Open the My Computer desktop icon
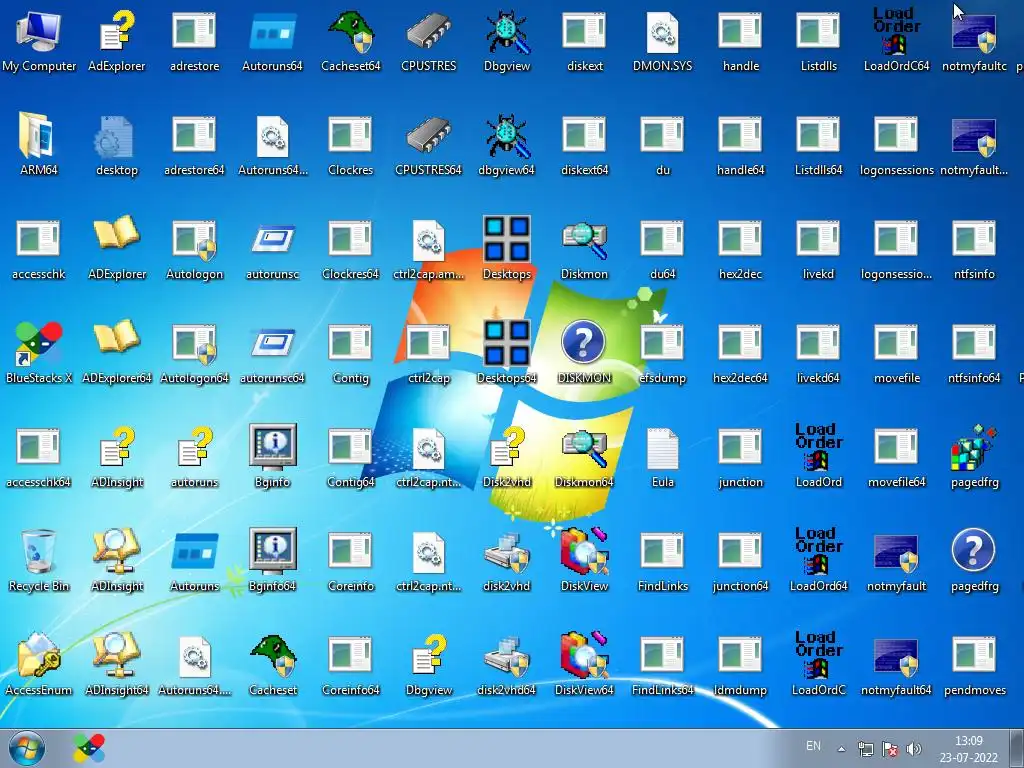This screenshot has height=768, width=1024. click(39, 40)
